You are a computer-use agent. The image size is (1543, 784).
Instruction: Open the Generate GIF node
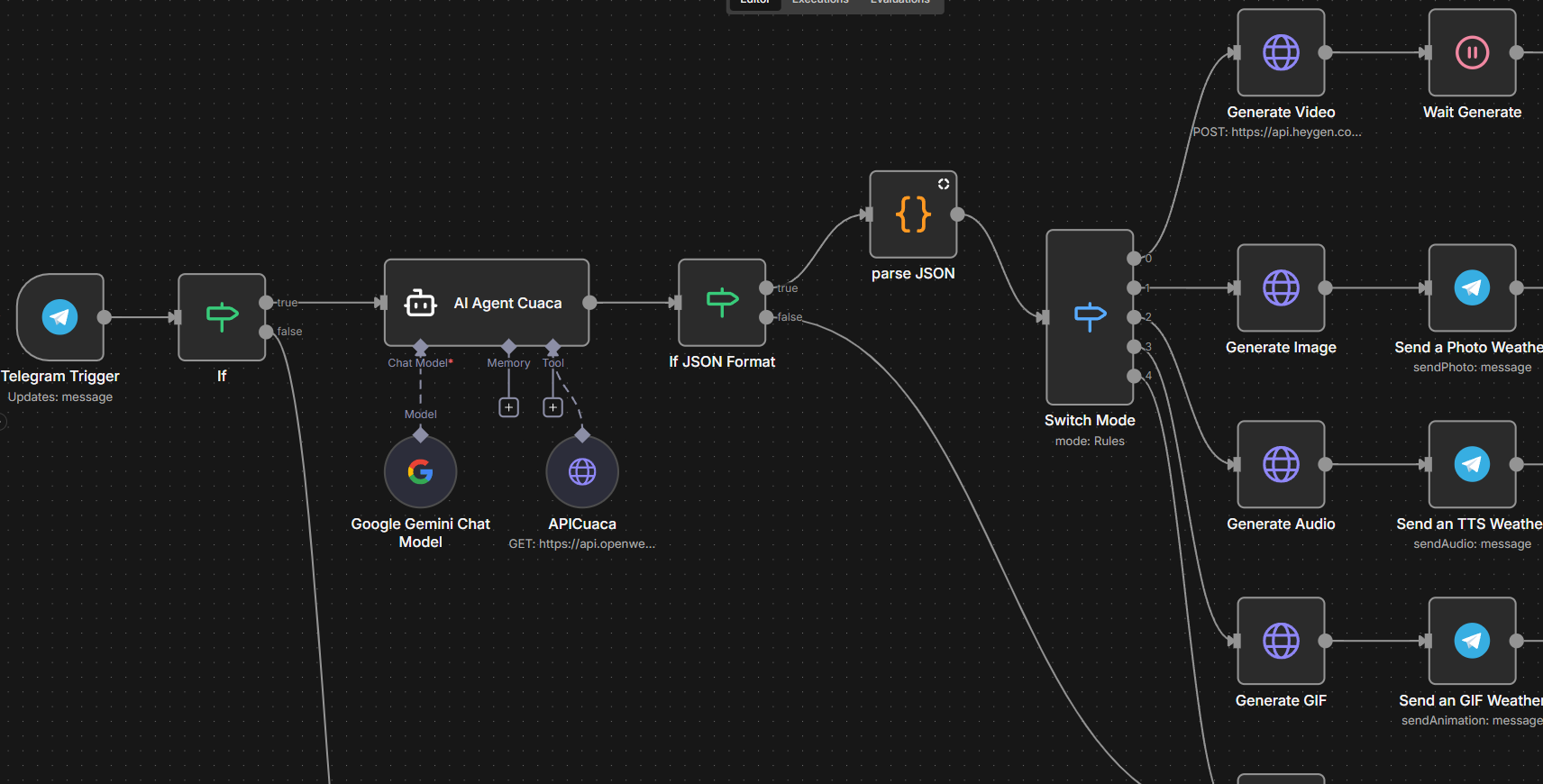(1281, 642)
